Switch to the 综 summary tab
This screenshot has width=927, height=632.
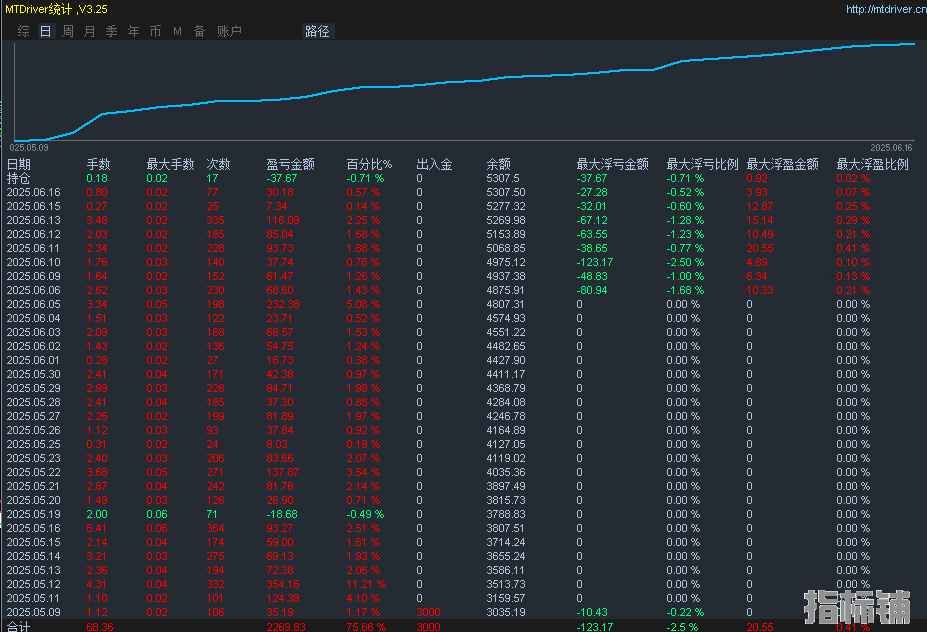click(x=24, y=31)
